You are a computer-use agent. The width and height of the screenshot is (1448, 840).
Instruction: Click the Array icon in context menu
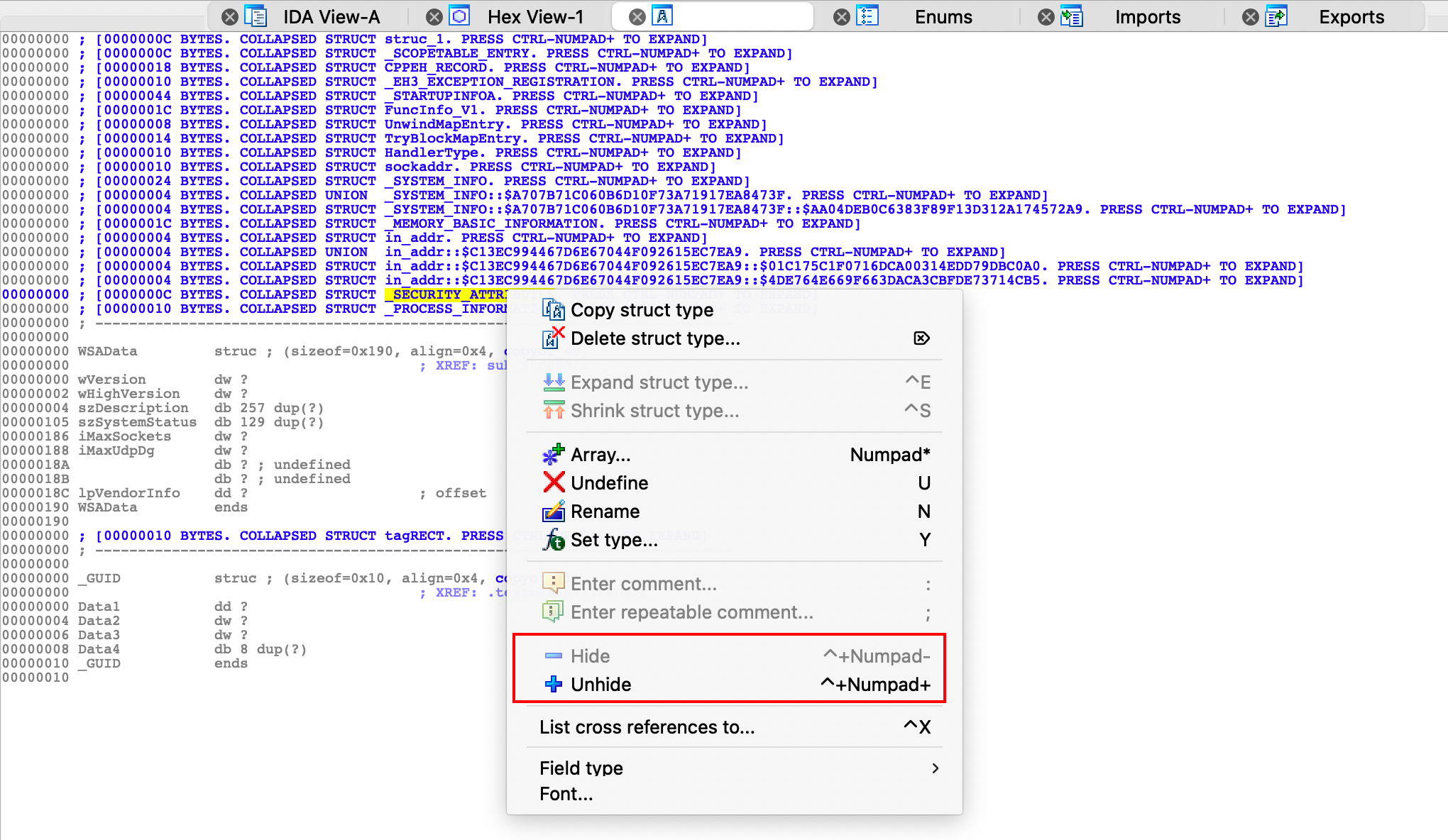553,455
